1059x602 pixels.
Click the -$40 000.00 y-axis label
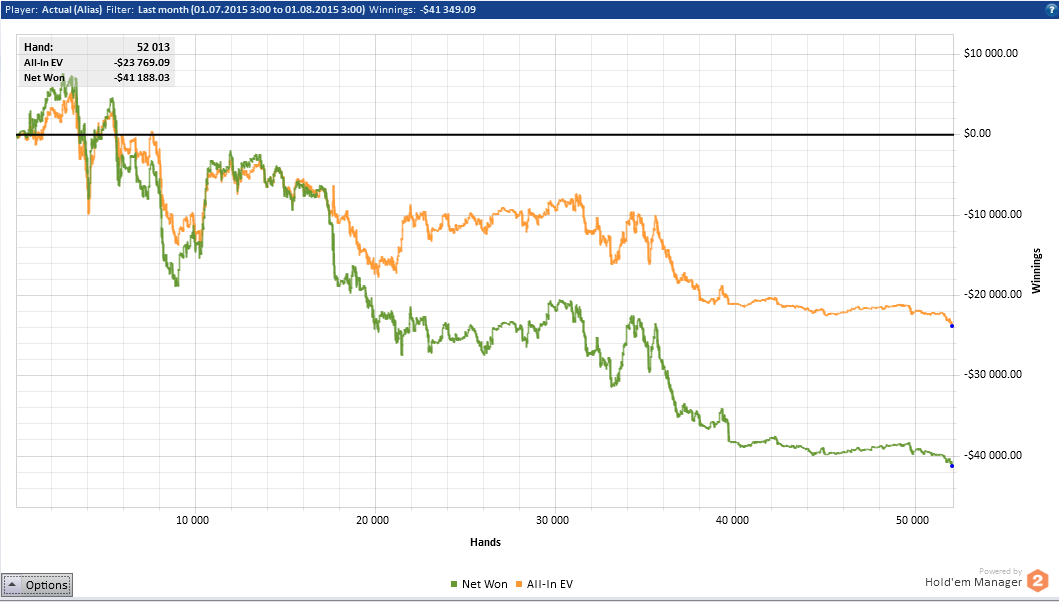click(x=993, y=456)
